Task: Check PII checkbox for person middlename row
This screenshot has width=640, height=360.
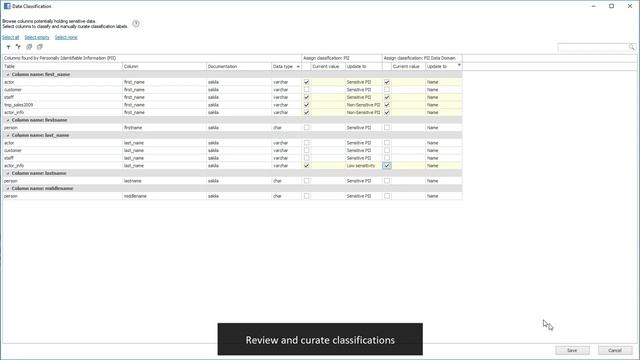Action: [x=307, y=196]
